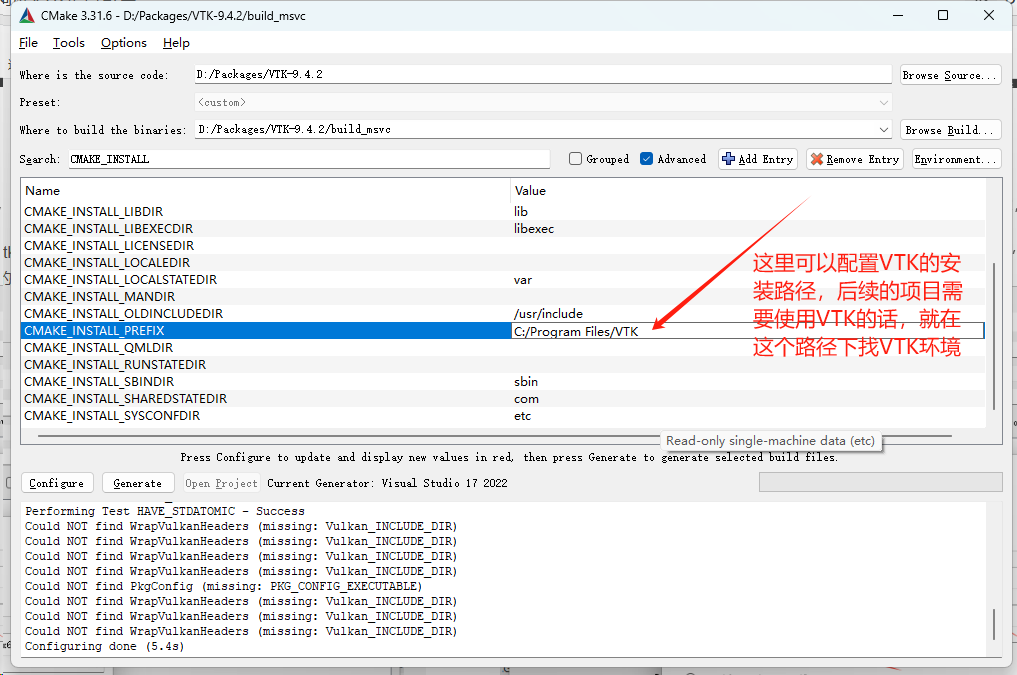Click the Browse Source button

pos(950,75)
